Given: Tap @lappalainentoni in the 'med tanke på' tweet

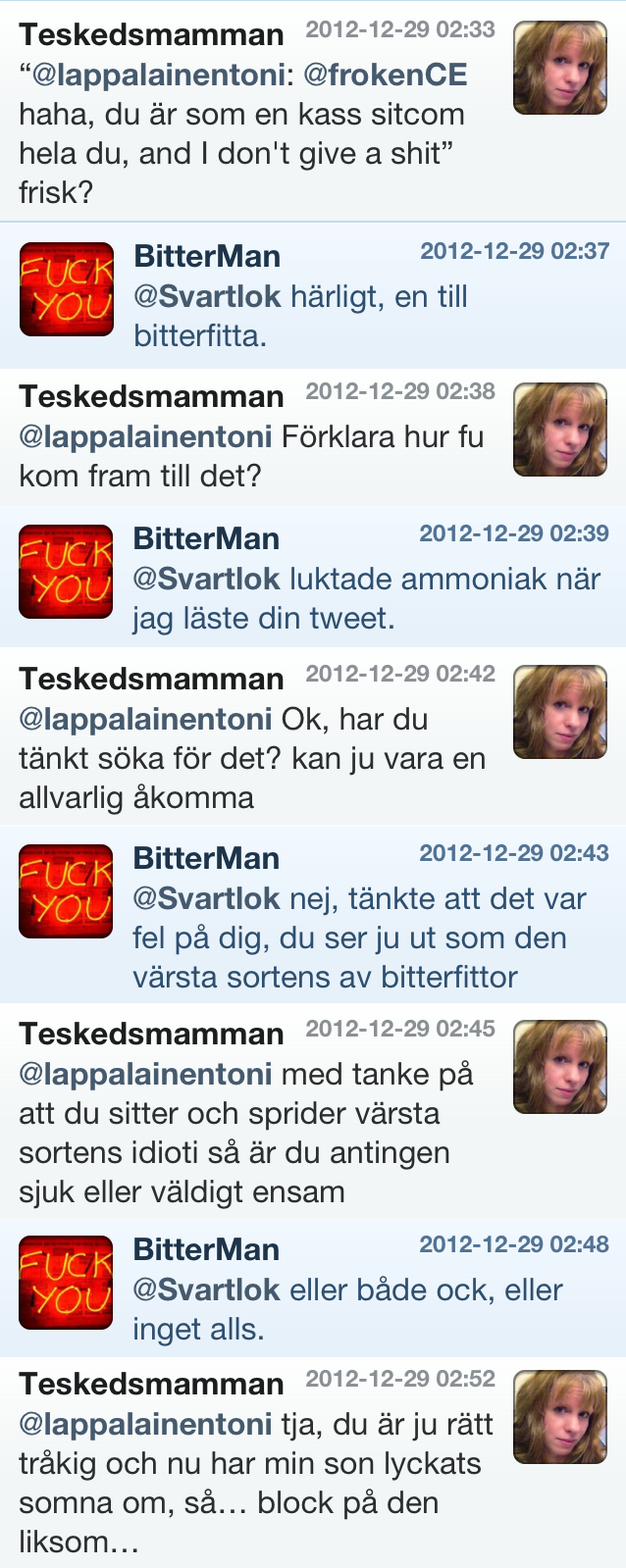Looking at the screenshot, I should tap(145, 1074).
